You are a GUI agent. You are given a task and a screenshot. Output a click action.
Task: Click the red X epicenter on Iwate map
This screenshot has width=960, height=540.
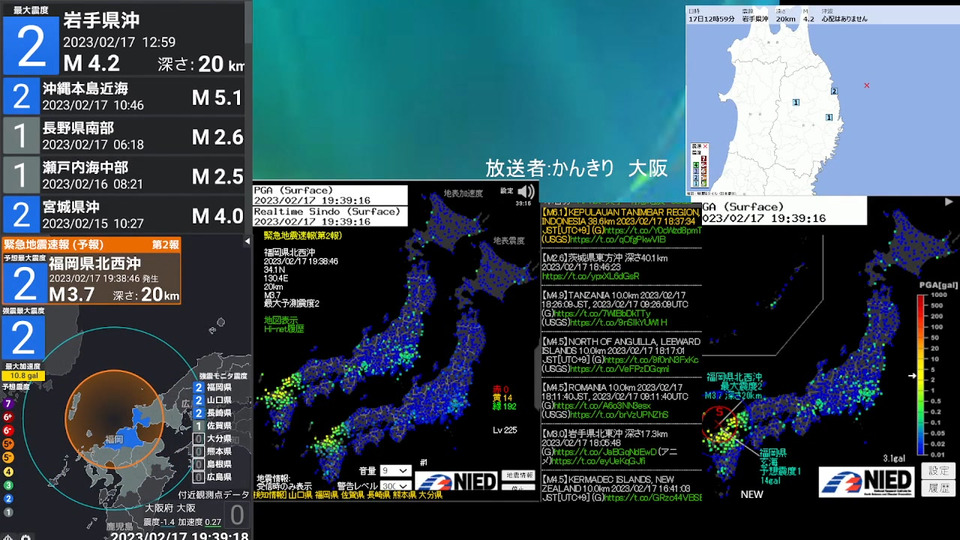[866, 86]
